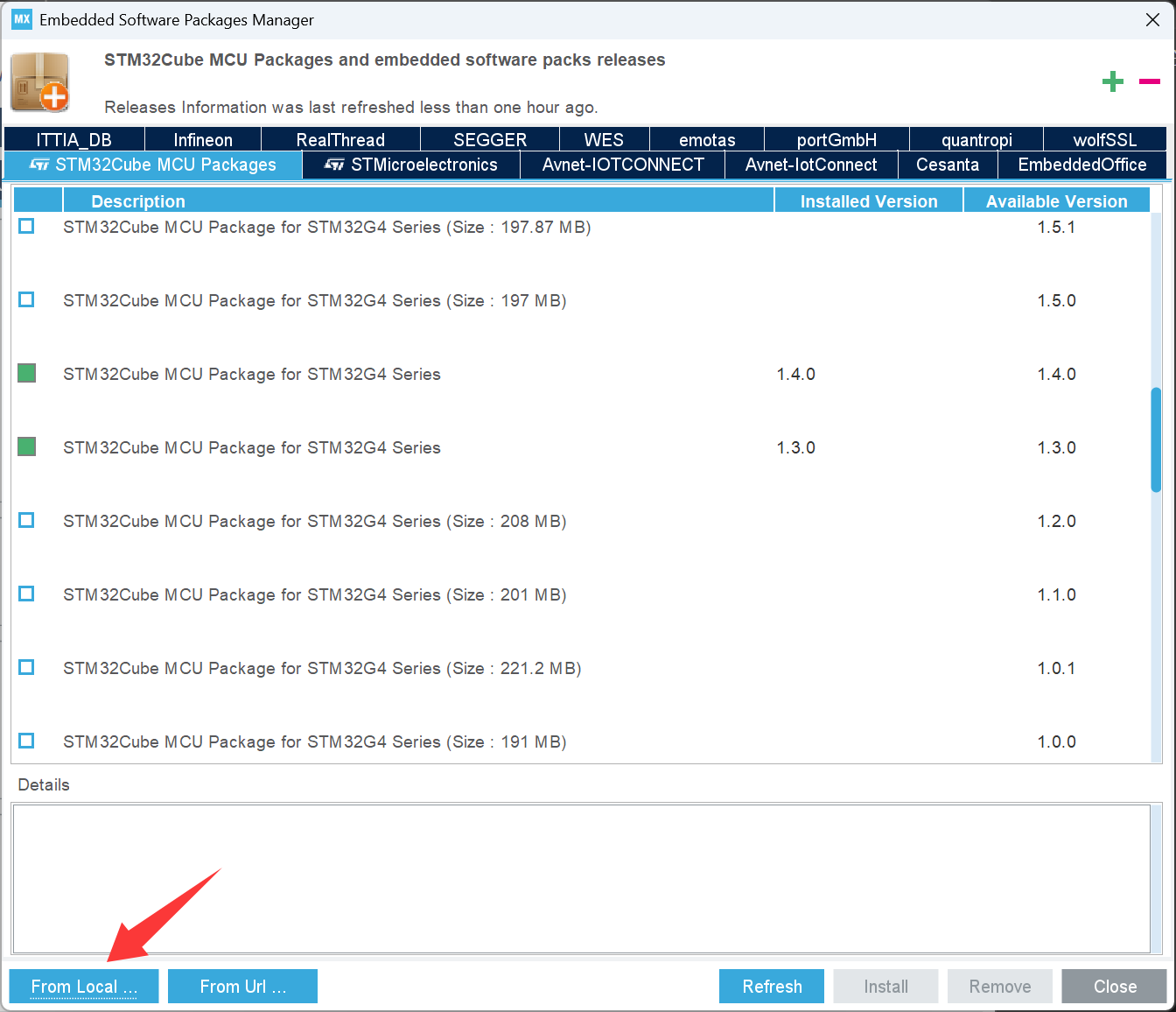The width and height of the screenshot is (1176, 1012).
Task: Select the STM32G4 package row sized 197 MB
Action: point(581,300)
